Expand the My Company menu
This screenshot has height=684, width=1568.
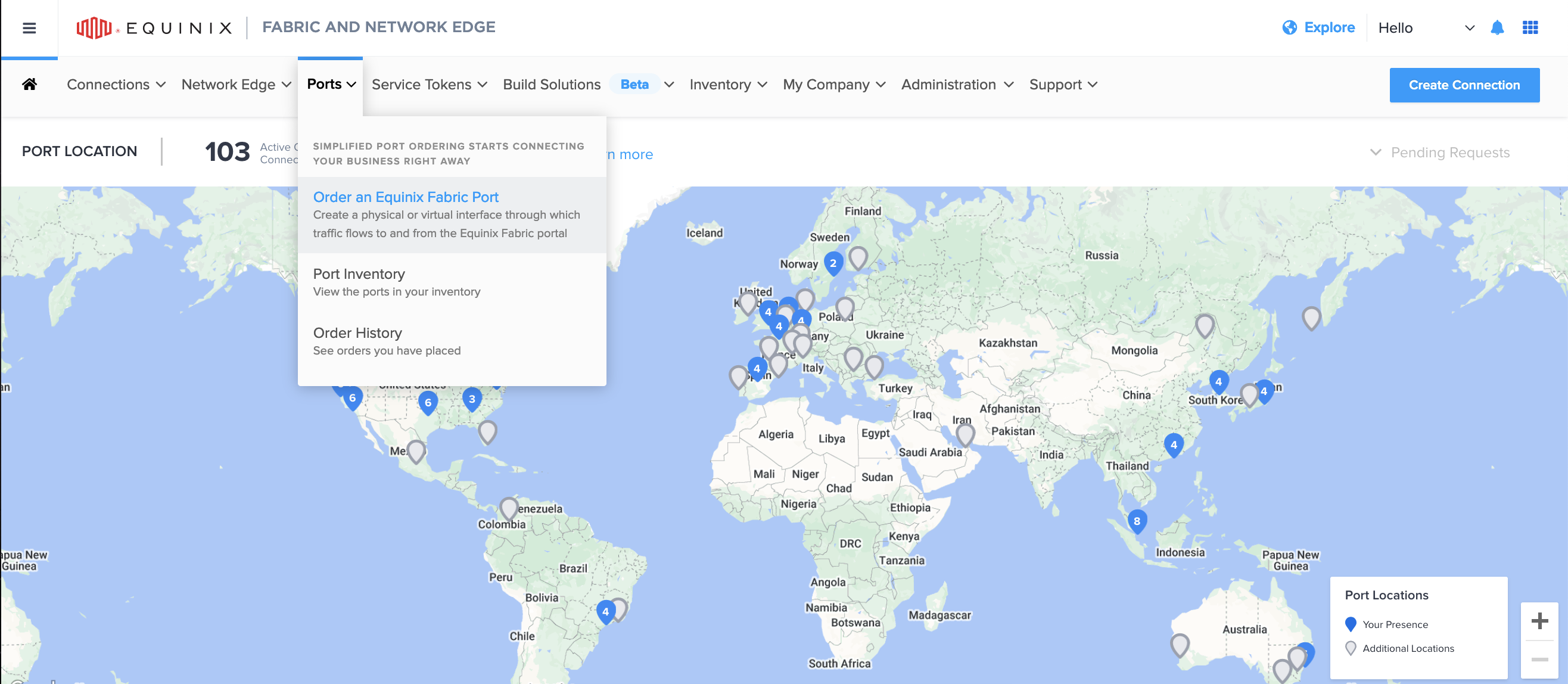(x=834, y=85)
